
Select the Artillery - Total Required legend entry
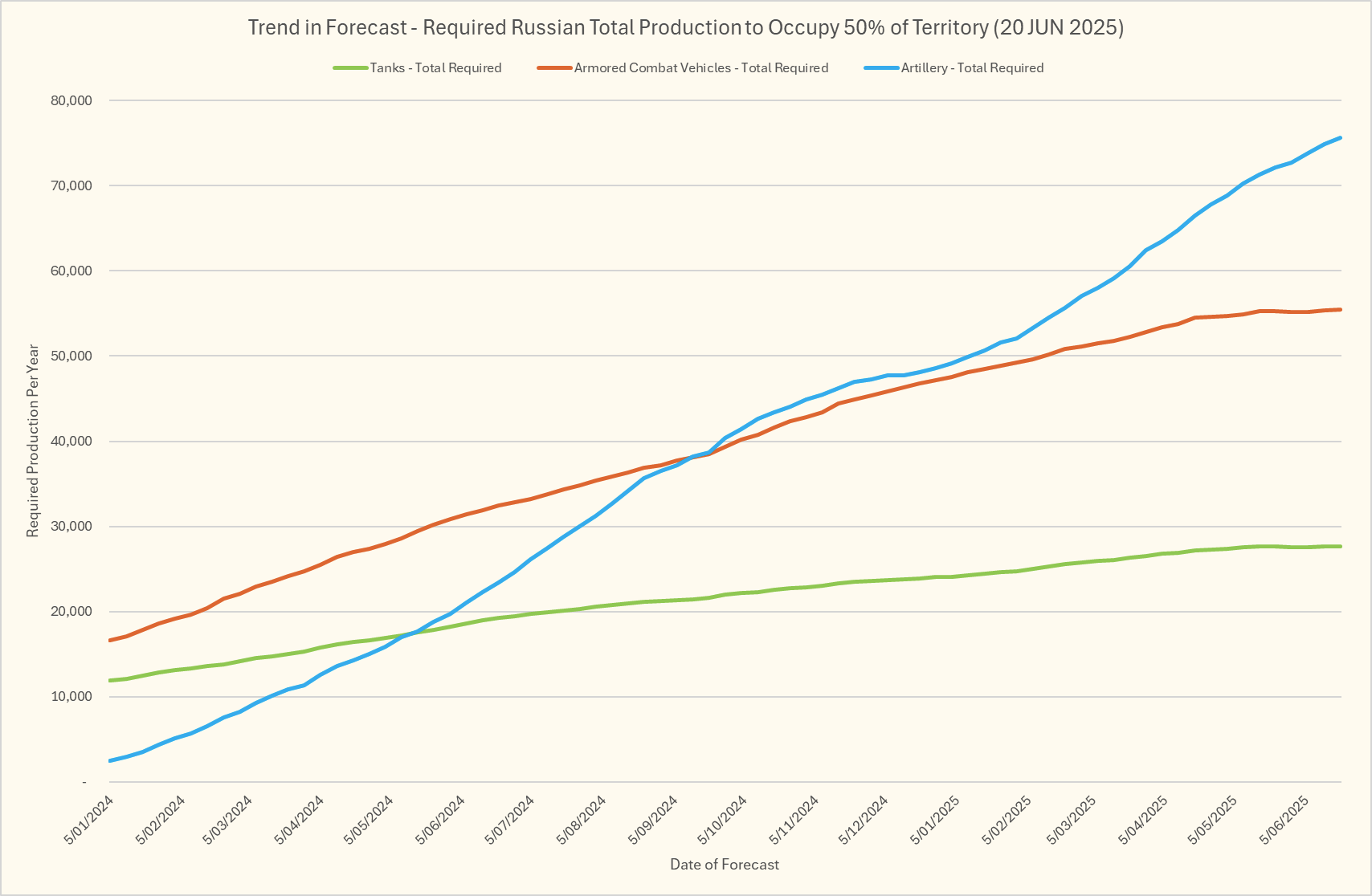[x=972, y=68]
